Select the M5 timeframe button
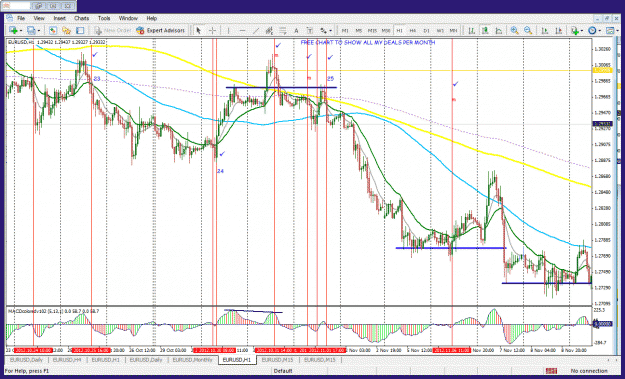Screen dimensions: 625x379 click(359, 30)
